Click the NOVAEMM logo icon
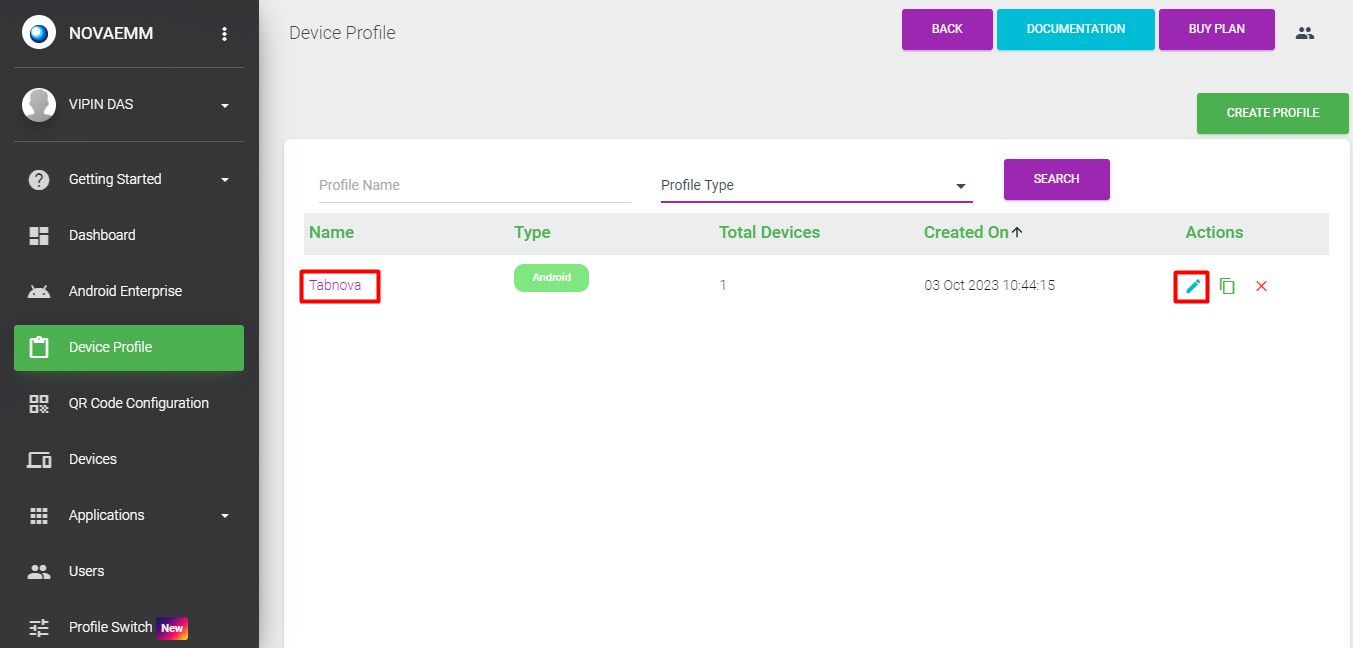The height and width of the screenshot is (648, 1353). coord(39,33)
